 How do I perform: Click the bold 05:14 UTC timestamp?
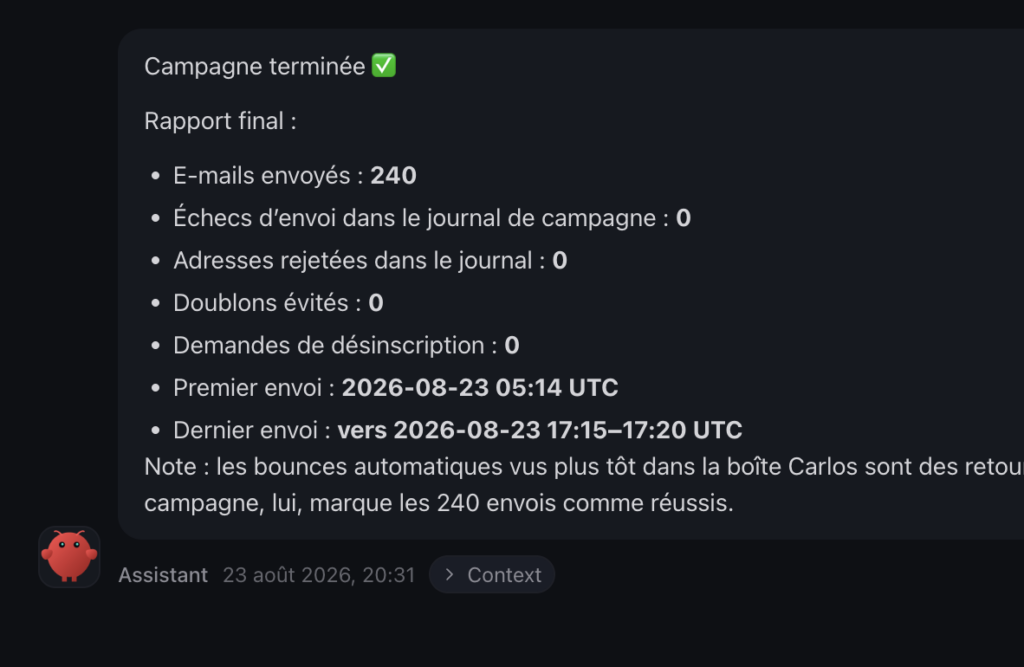pyautogui.click(x=557, y=388)
